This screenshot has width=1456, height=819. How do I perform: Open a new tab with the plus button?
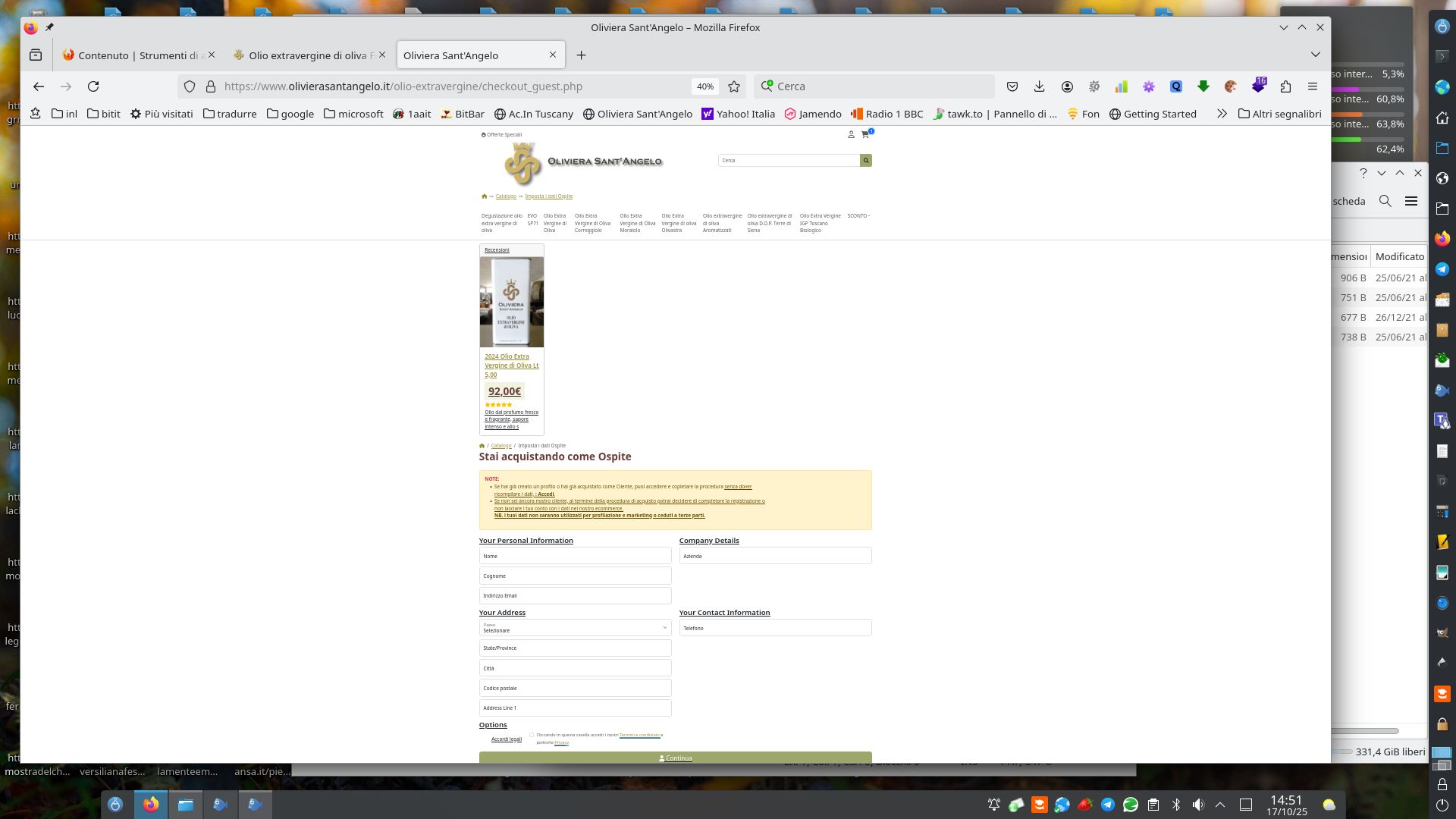coord(581,55)
